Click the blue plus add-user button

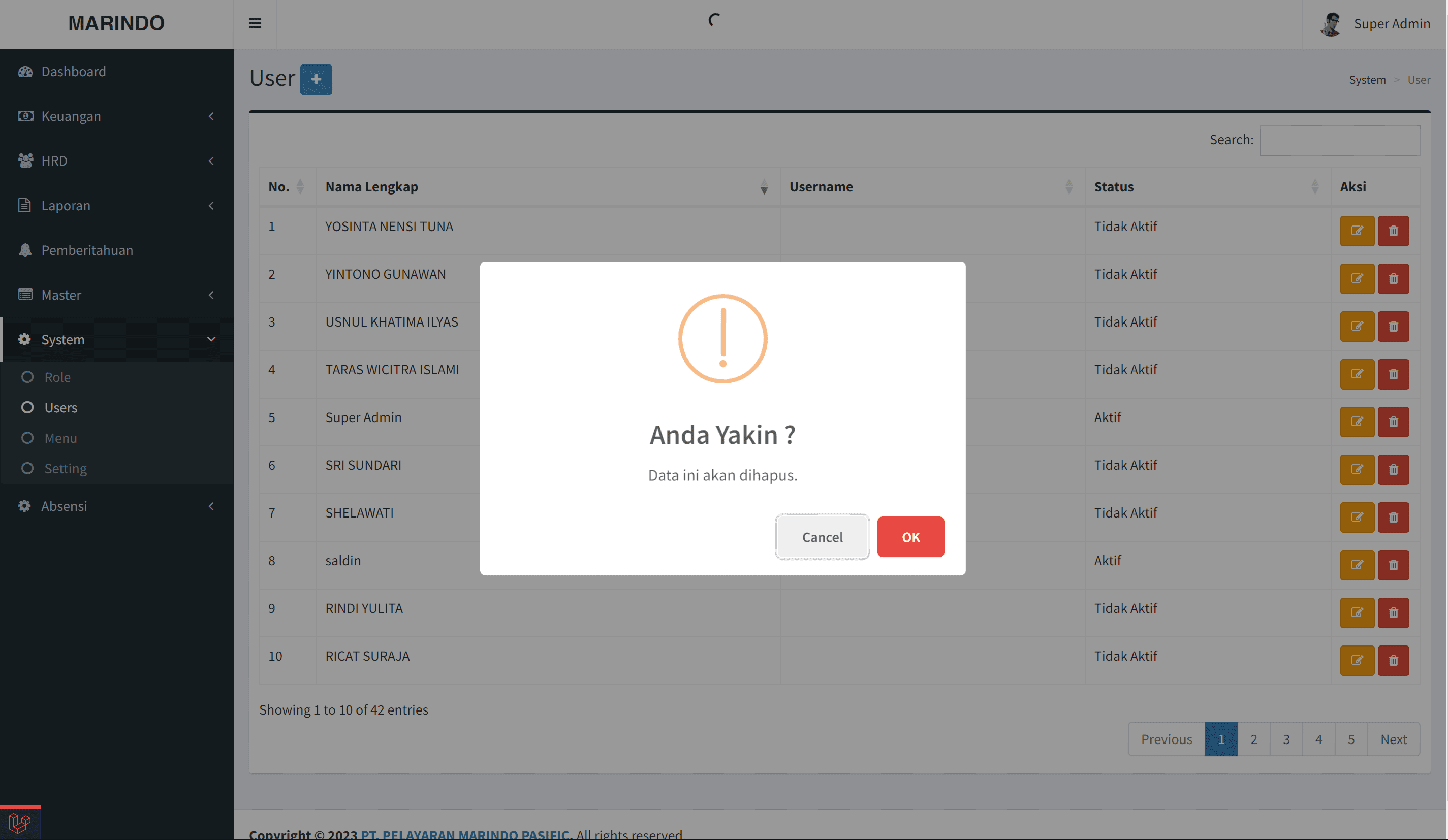(316, 79)
